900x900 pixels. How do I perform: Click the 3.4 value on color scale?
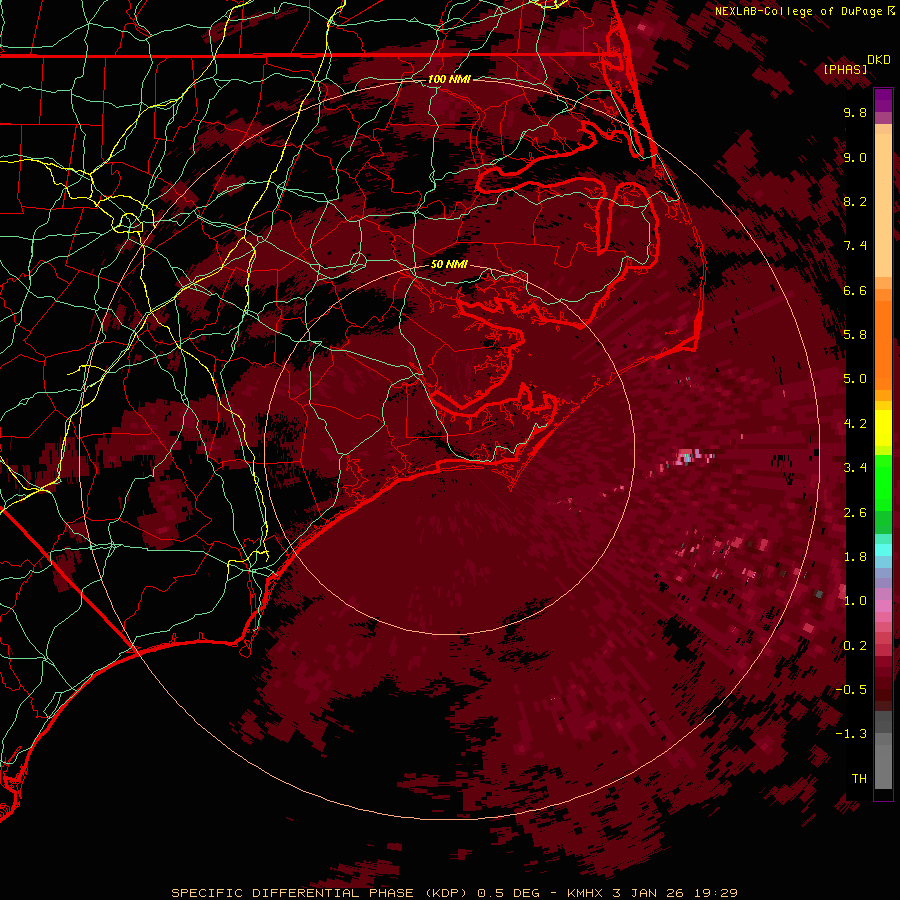[x=855, y=468]
